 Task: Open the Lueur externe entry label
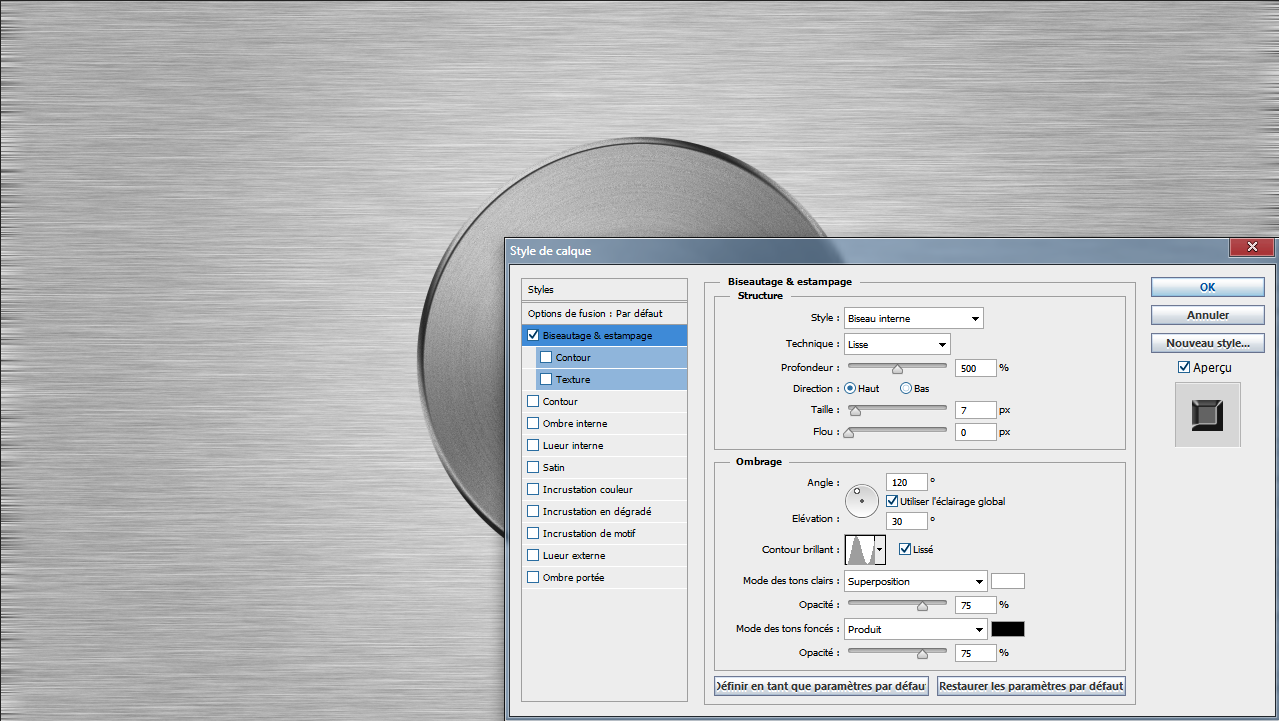tap(574, 556)
